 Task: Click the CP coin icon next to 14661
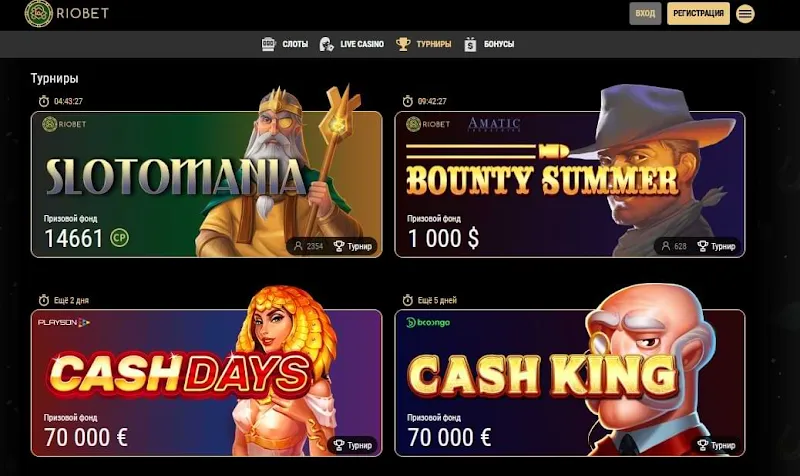click(x=120, y=238)
